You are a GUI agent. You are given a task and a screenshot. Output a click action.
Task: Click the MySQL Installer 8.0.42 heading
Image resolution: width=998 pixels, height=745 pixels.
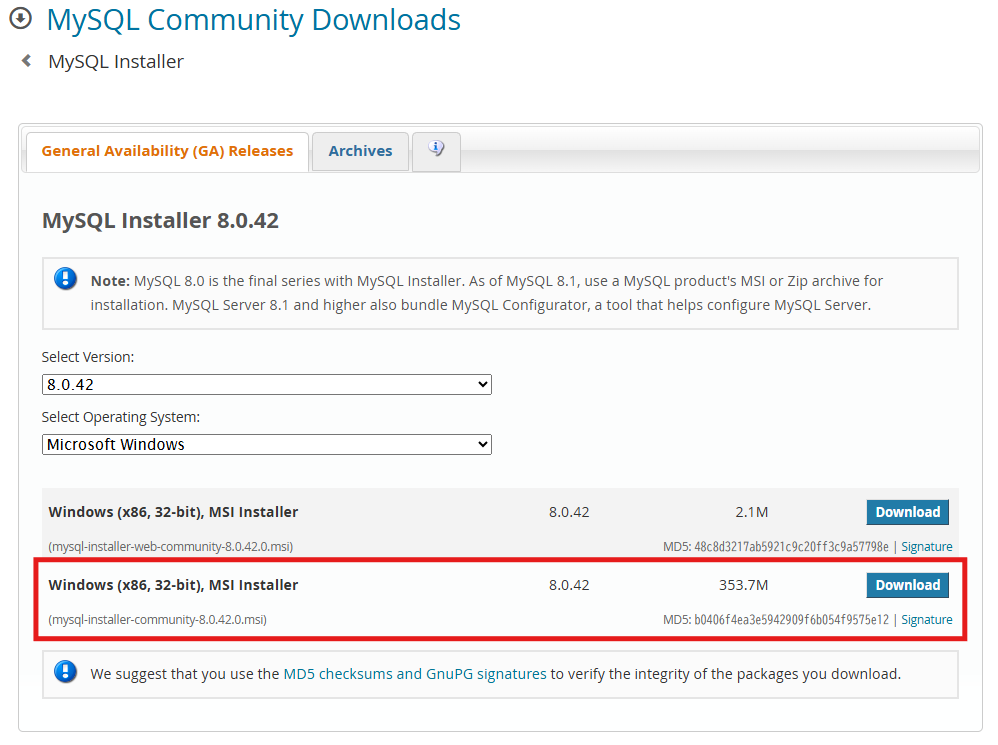[160, 221]
